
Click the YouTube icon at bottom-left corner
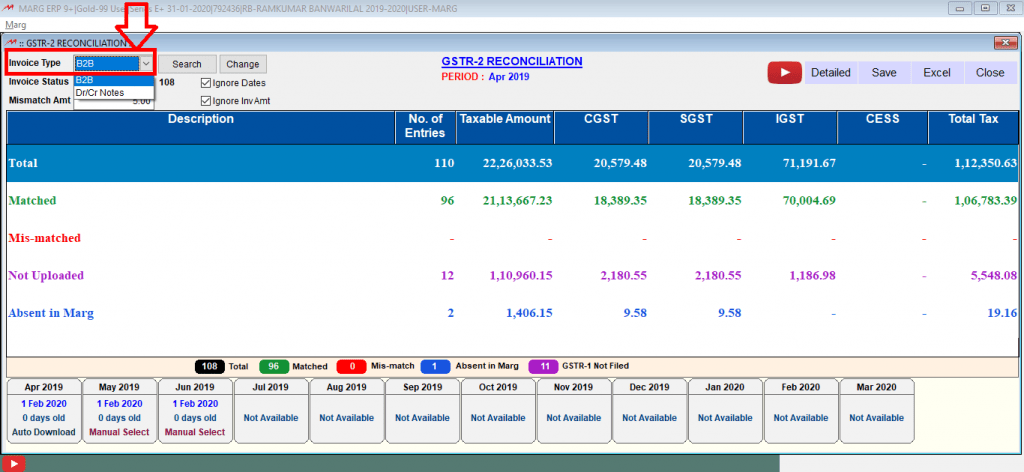click(x=13, y=464)
